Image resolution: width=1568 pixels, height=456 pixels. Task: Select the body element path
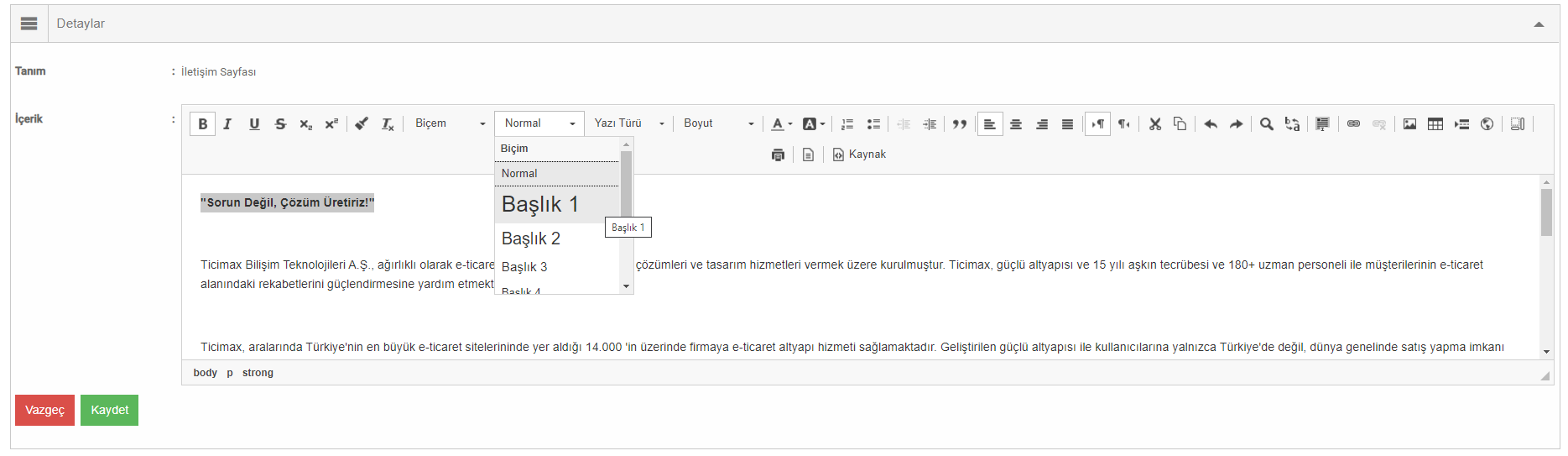point(205,373)
